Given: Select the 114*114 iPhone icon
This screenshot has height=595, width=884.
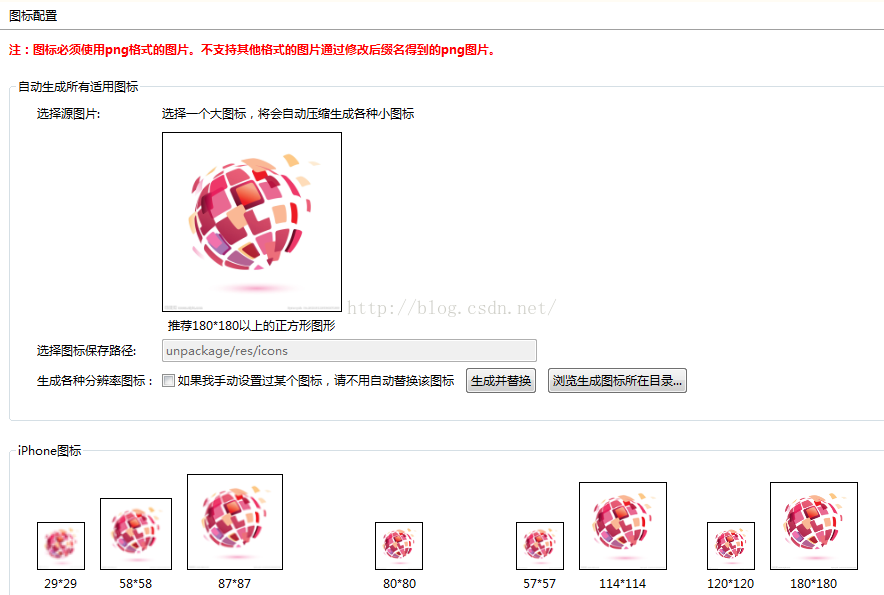Looking at the screenshot, I should (x=622, y=526).
